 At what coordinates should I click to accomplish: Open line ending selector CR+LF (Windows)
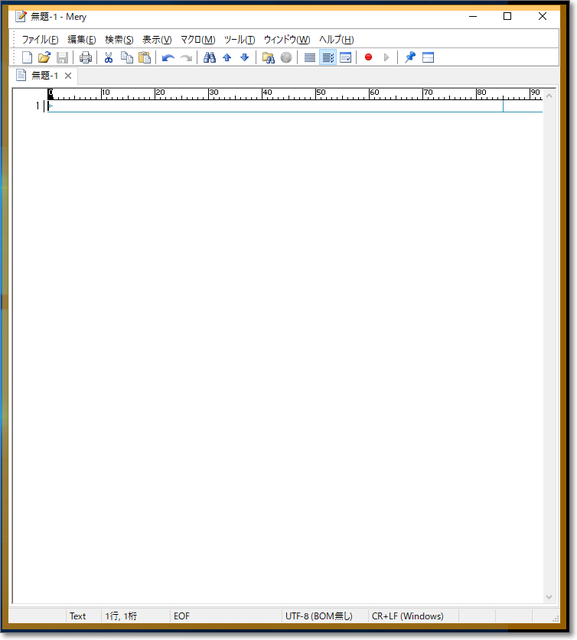407,616
